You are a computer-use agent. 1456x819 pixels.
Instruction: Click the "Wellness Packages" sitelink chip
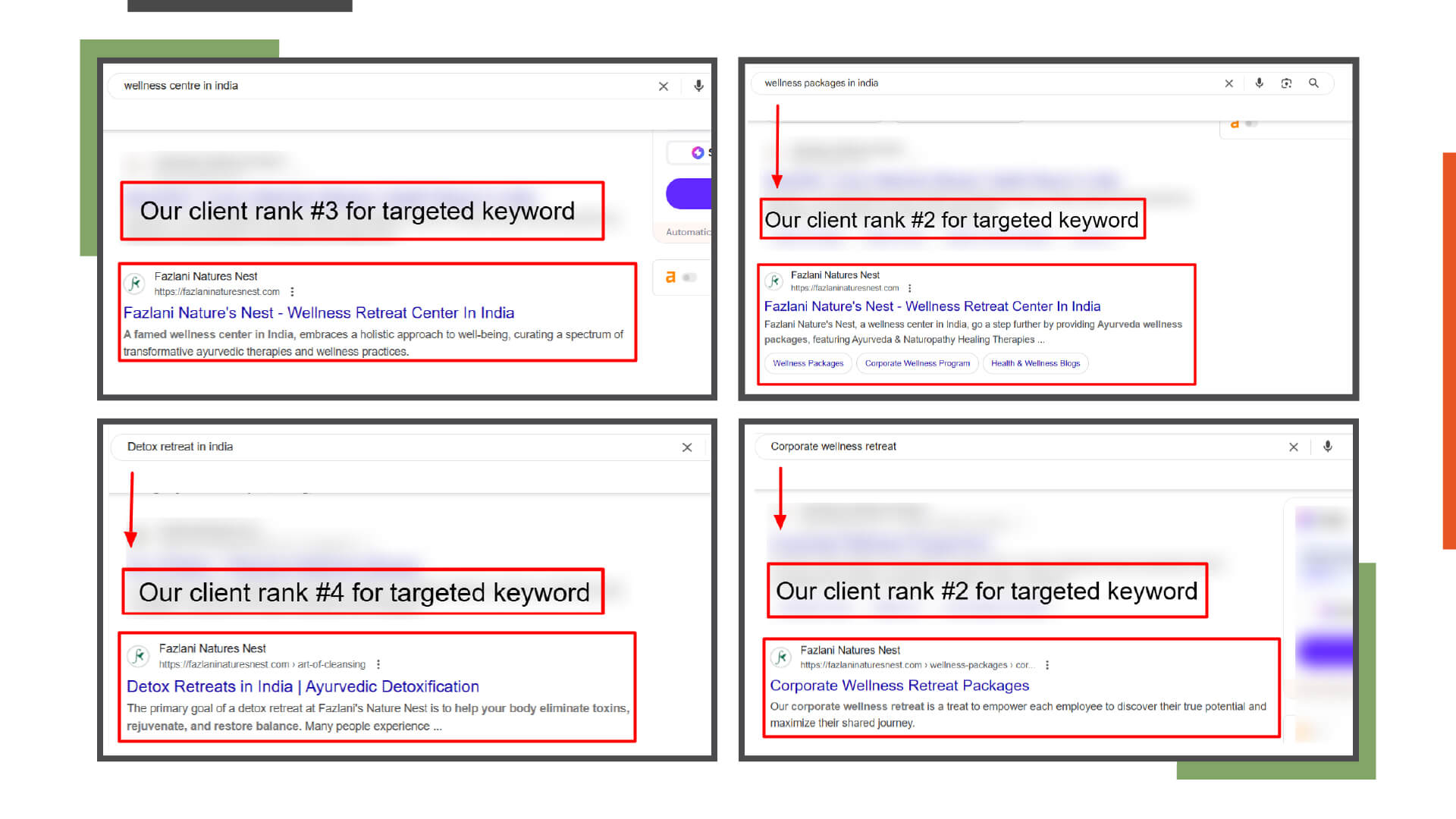click(x=808, y=363)
